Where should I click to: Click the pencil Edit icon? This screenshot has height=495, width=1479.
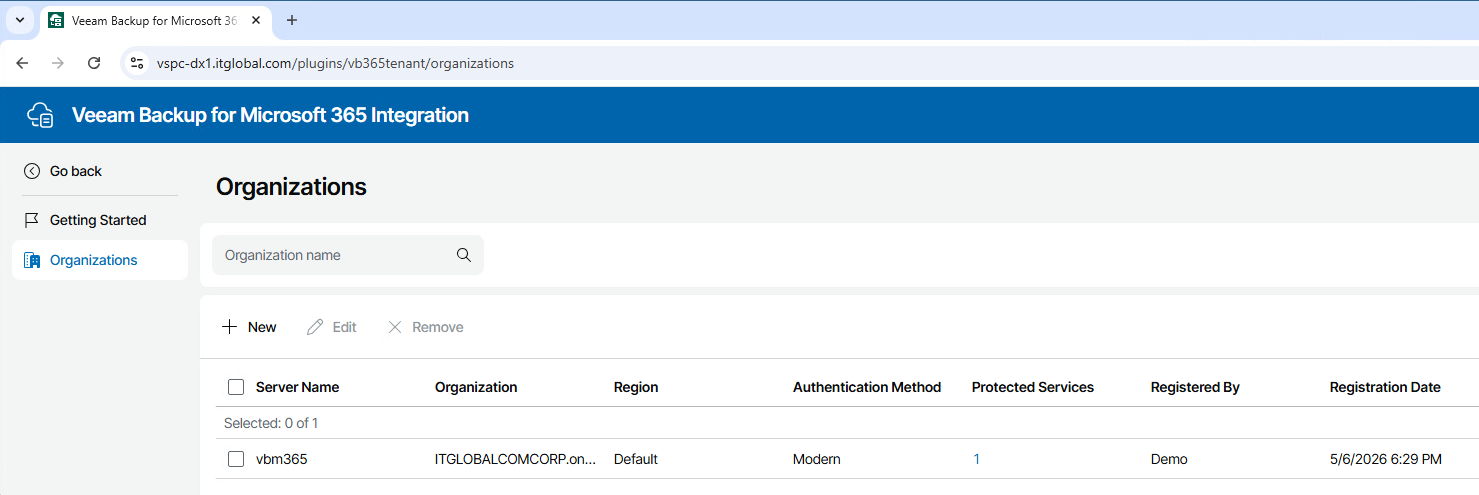[x=315, y=327]
